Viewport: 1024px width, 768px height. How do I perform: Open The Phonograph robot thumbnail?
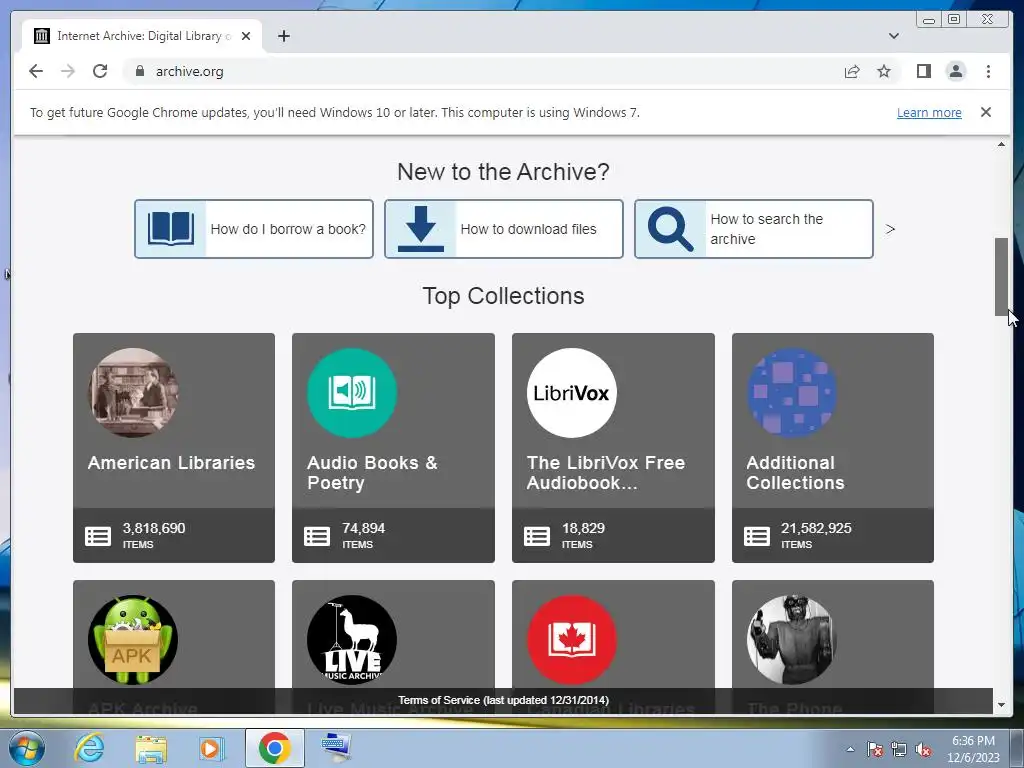click(x=792, y=639)
